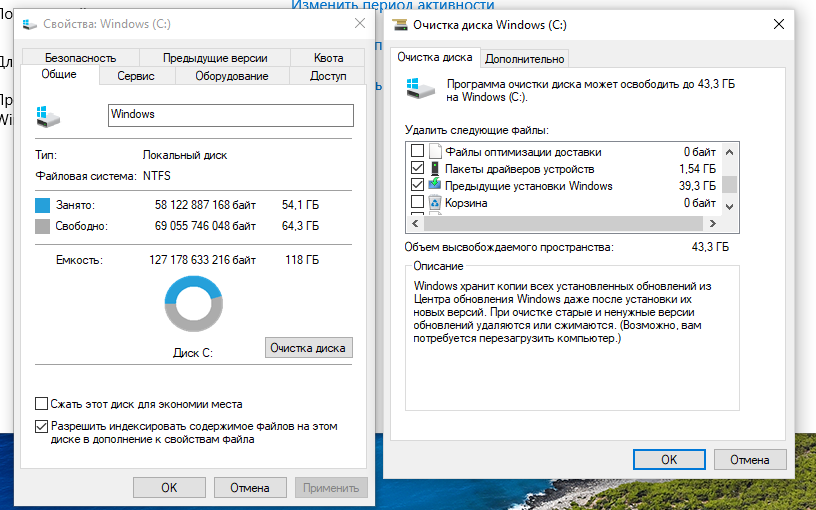Viewport: 816px width, 510px height.
Task: Uncheck Пакеты драйверов устройств checkbox
Action: pos(417,168)
